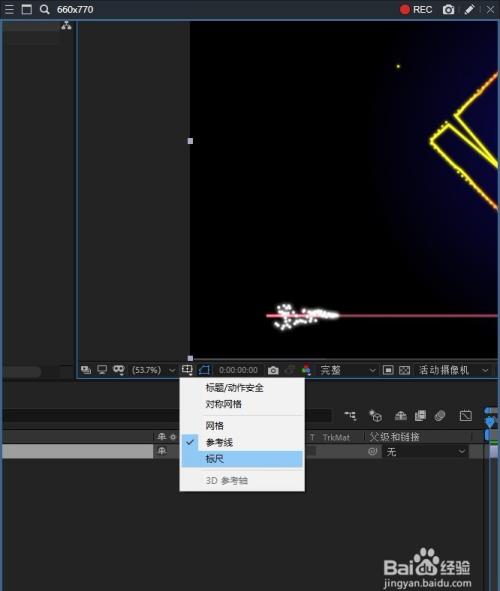Click the snapshot camera icon in viewer
500x591 pixels.
(x=273, y=371)
